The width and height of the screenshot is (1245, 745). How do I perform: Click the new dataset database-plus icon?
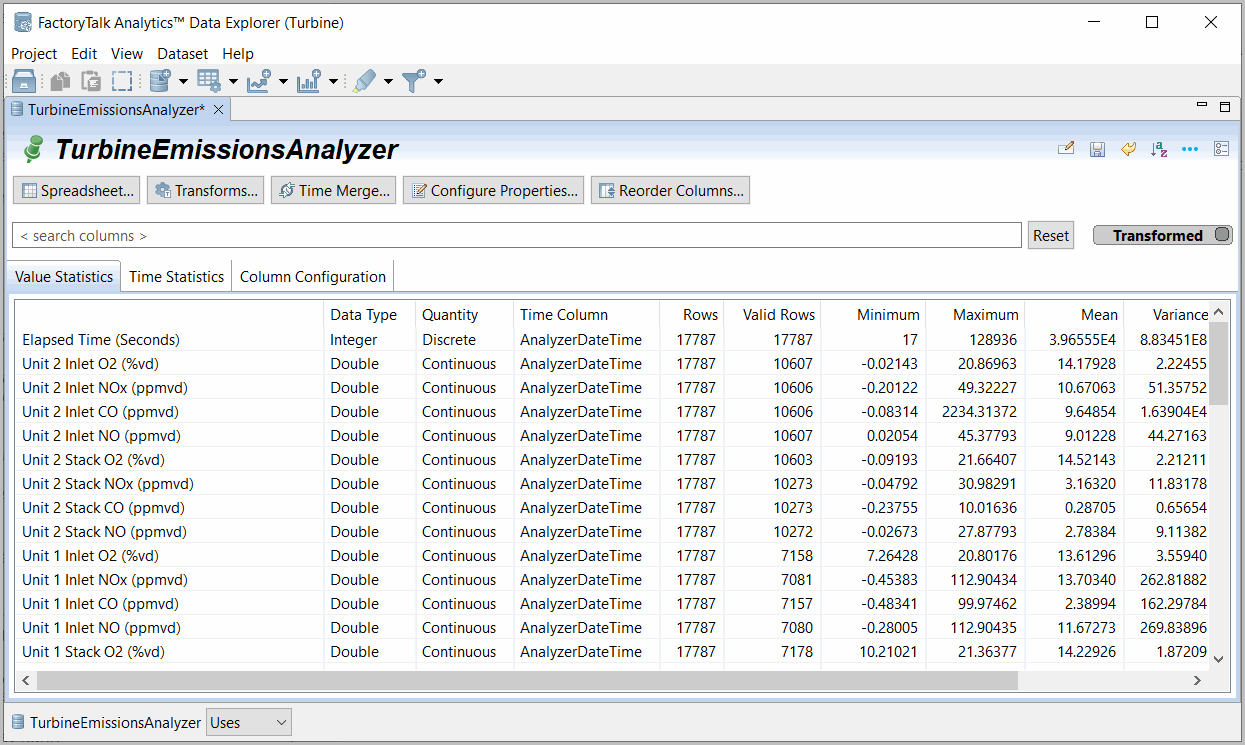click(160, 82)
